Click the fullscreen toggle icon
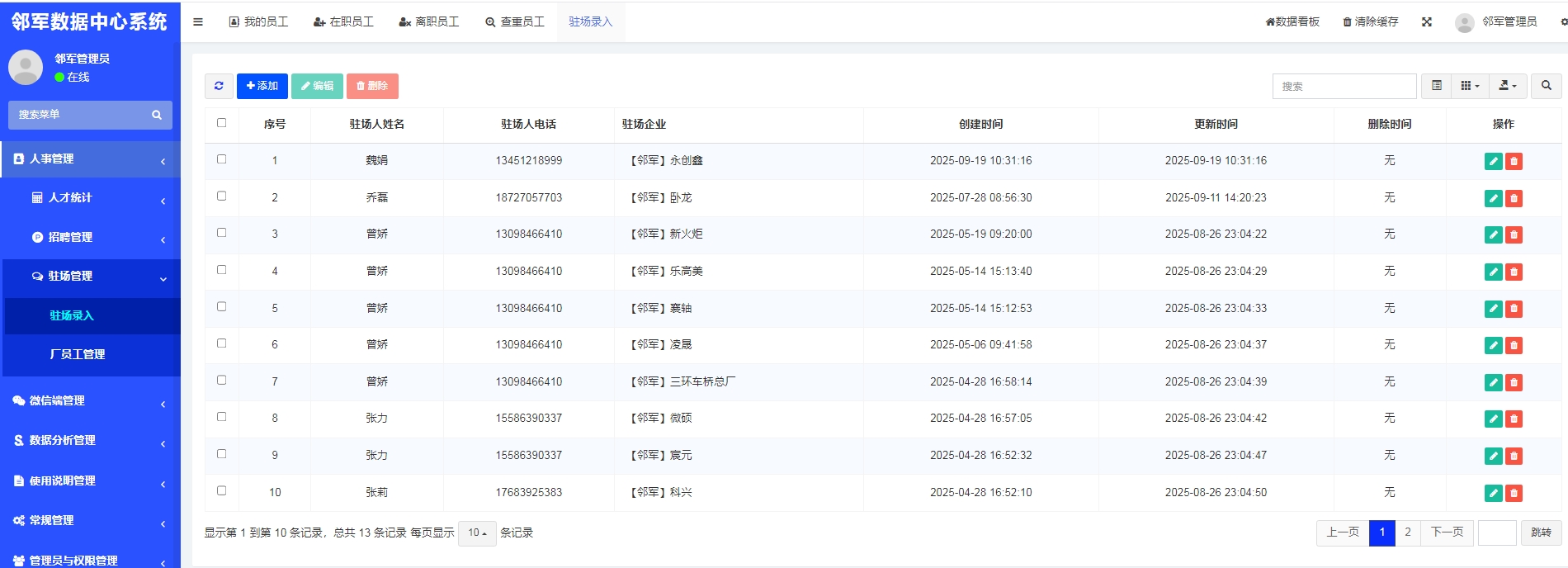 (x=1426, y=22)
